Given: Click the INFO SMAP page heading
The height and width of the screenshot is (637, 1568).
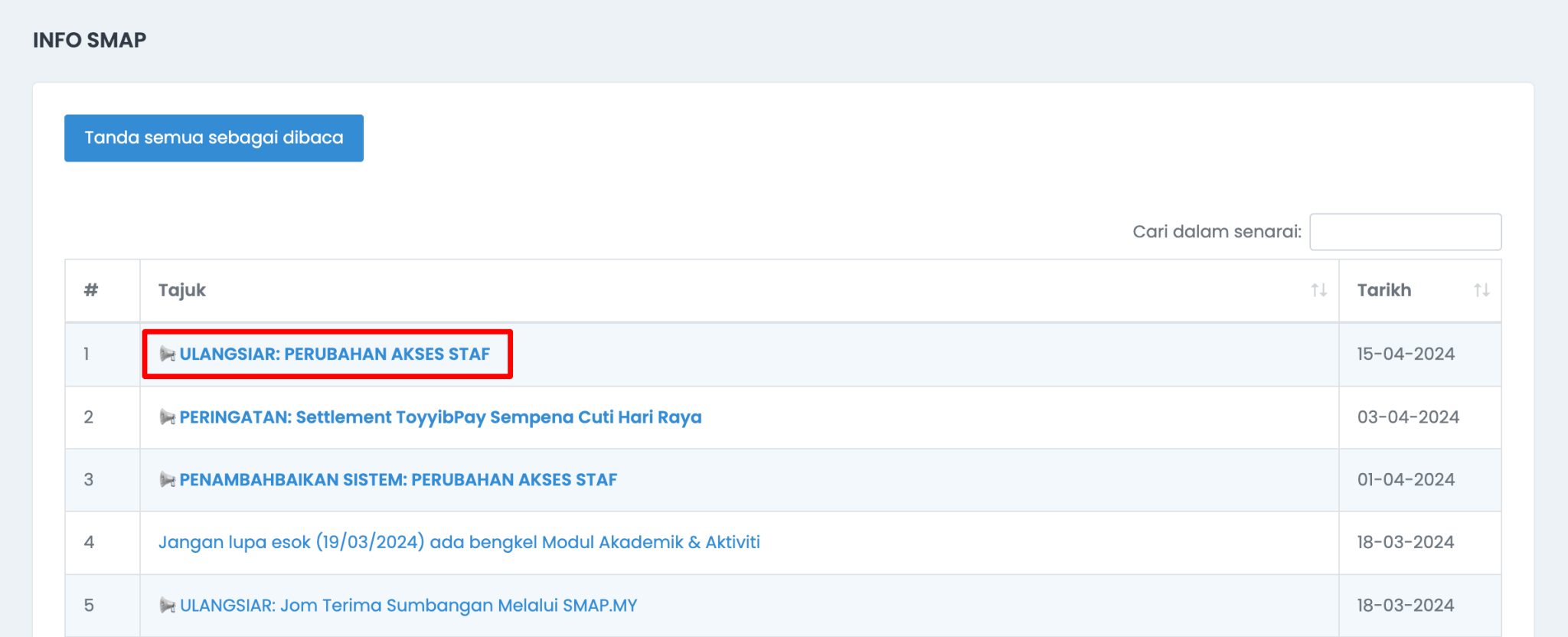Looking at the screenshot, I should (90, 40).
